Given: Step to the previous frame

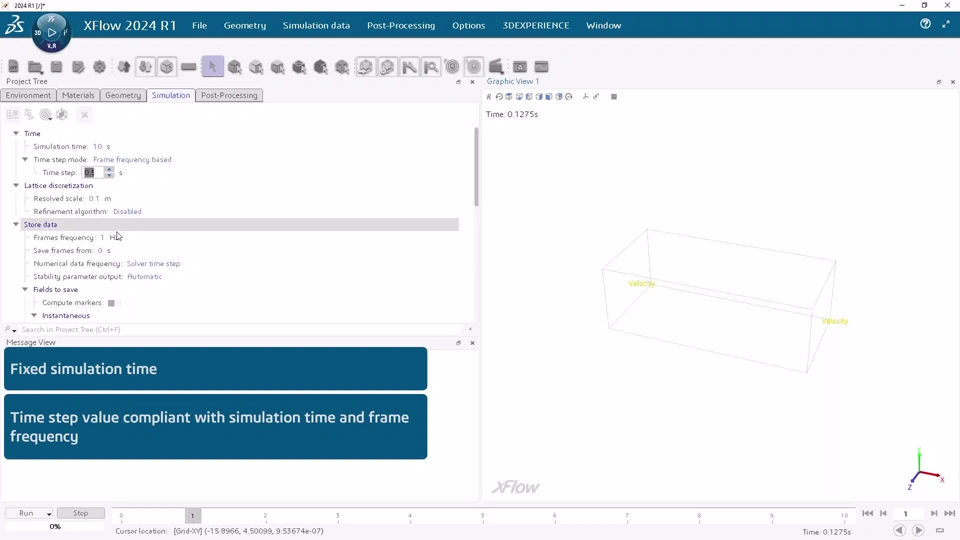Looking at the screenshot, I should [883, 513].
